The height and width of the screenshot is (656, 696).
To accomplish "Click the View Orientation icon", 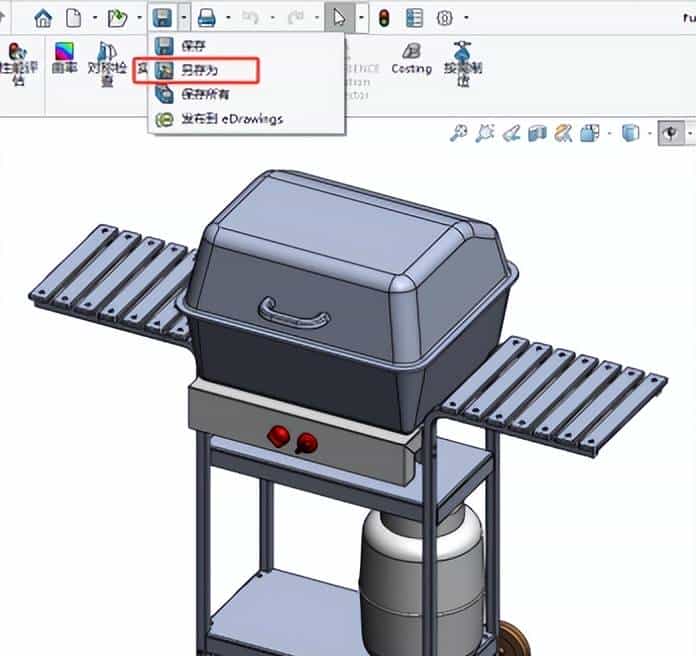I will [x=590, y=133].
